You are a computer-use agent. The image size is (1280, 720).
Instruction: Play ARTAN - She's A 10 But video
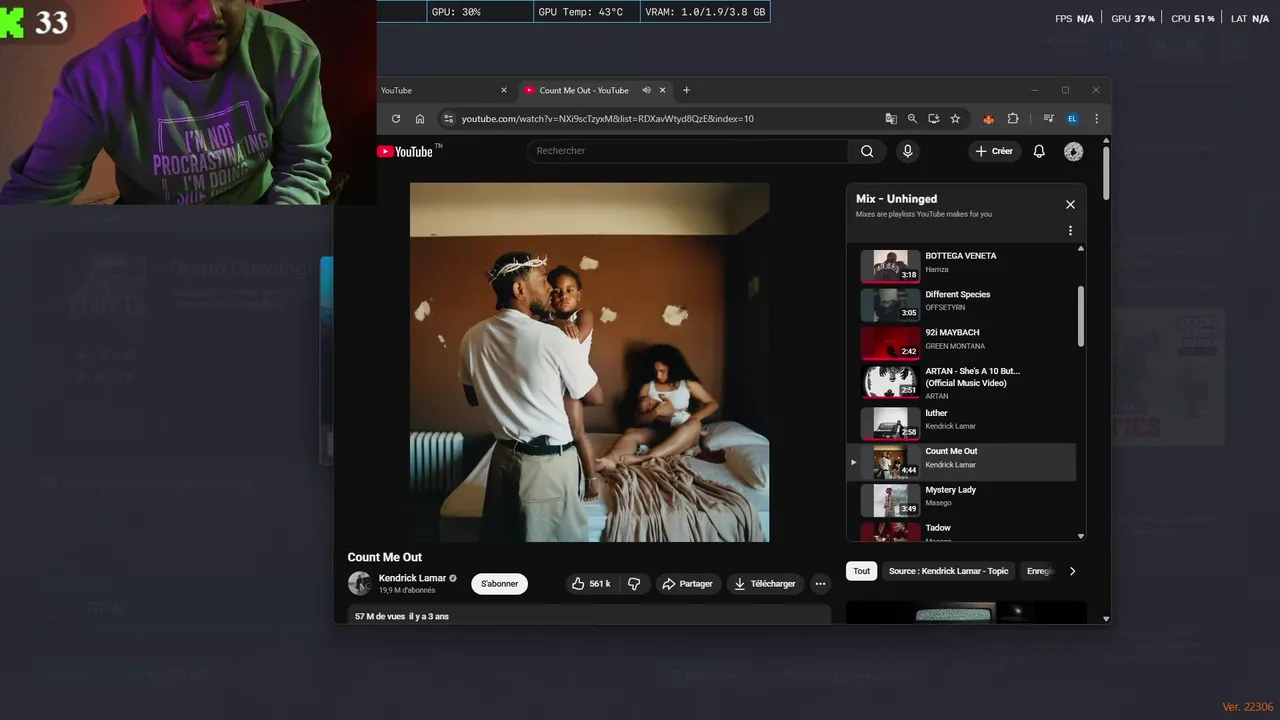click(x=961, y=383)
